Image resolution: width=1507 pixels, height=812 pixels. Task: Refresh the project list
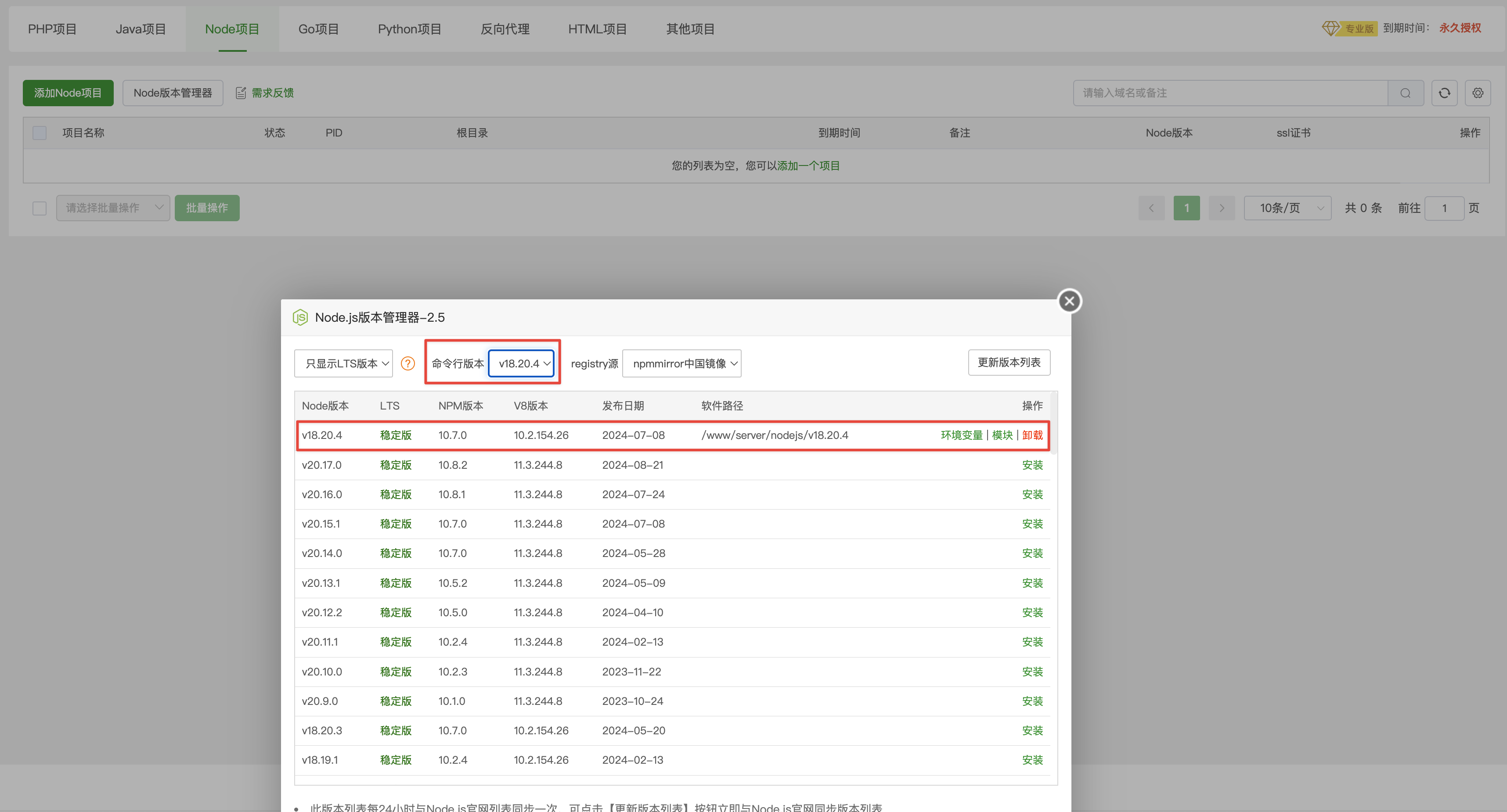click(x=1444, y=93)
